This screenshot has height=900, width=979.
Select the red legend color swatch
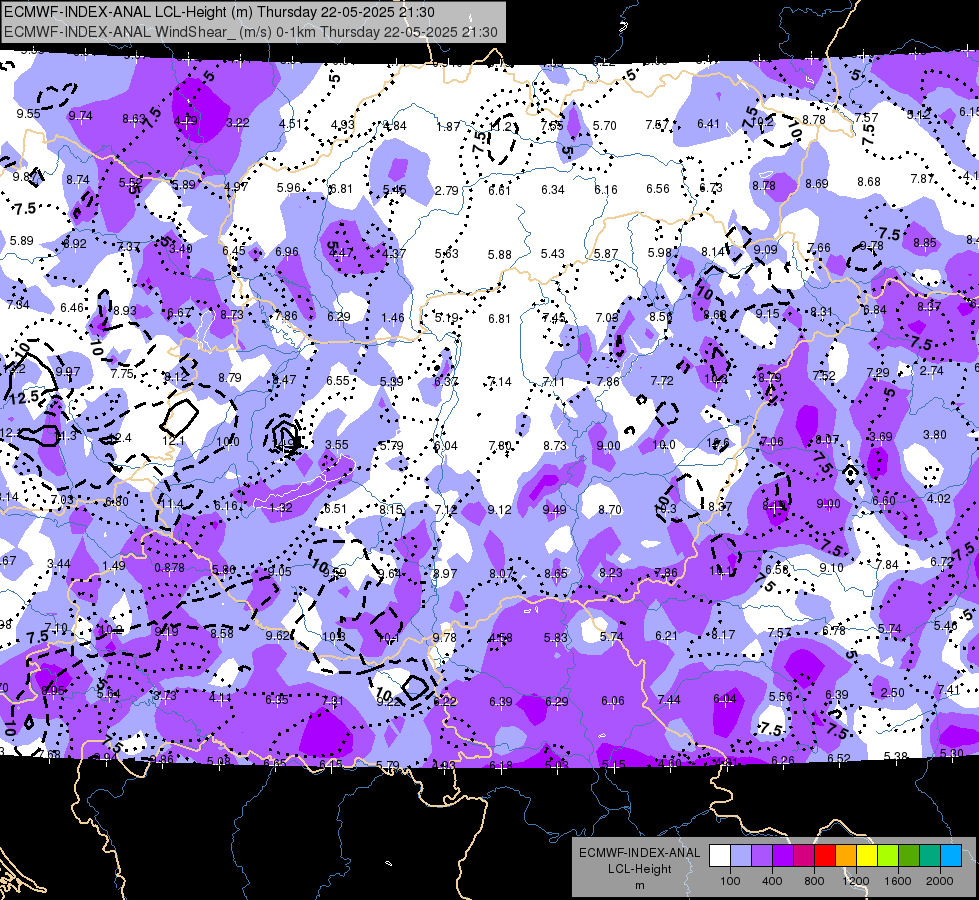(825, 855)
